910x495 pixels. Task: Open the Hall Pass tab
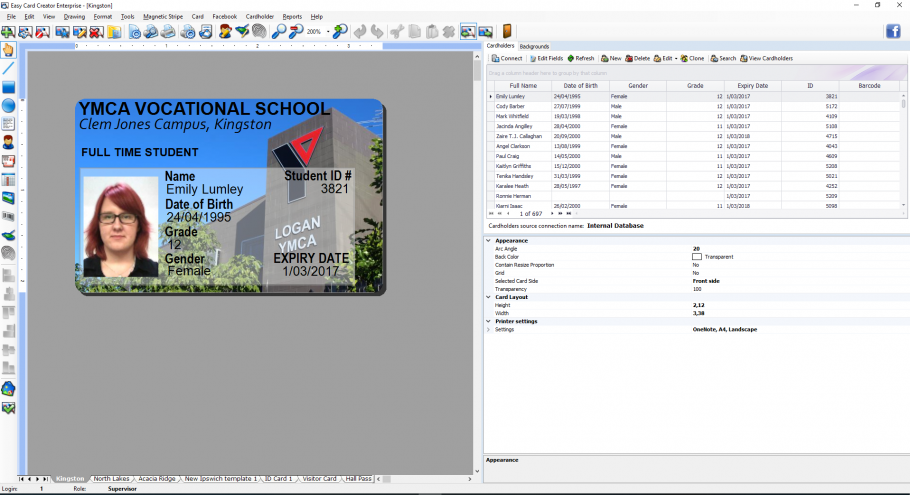point(358,479)
